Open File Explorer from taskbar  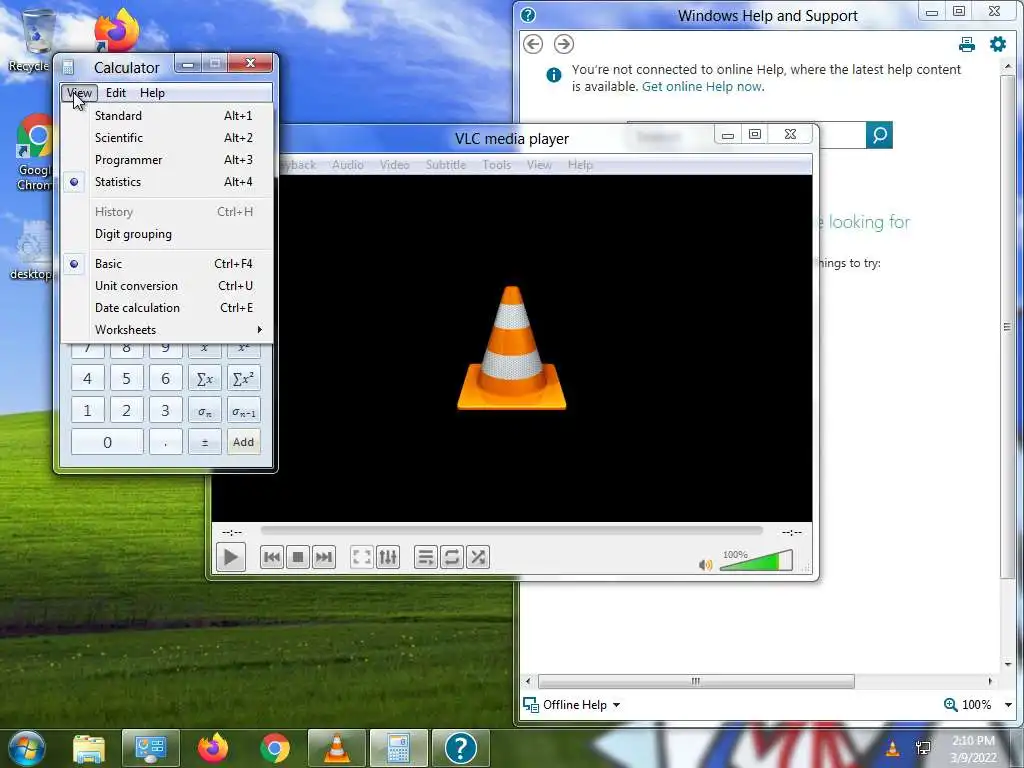[89, 748]
